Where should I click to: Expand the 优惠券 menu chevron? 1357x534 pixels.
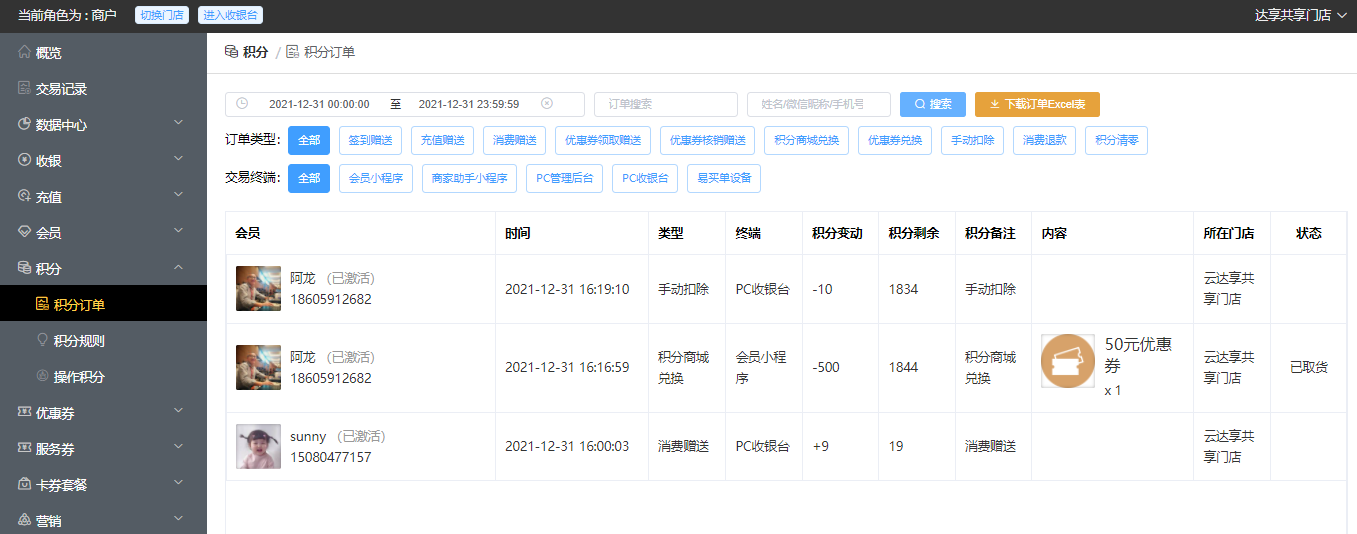pos(178,412)
